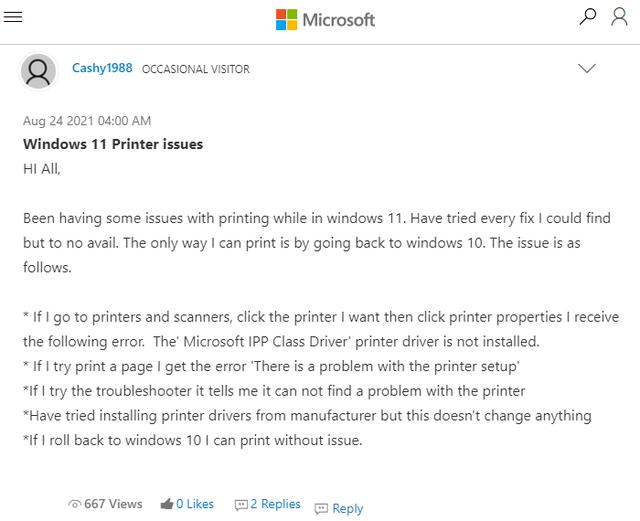Open the account sign-in profile icon

coord(619,17)
